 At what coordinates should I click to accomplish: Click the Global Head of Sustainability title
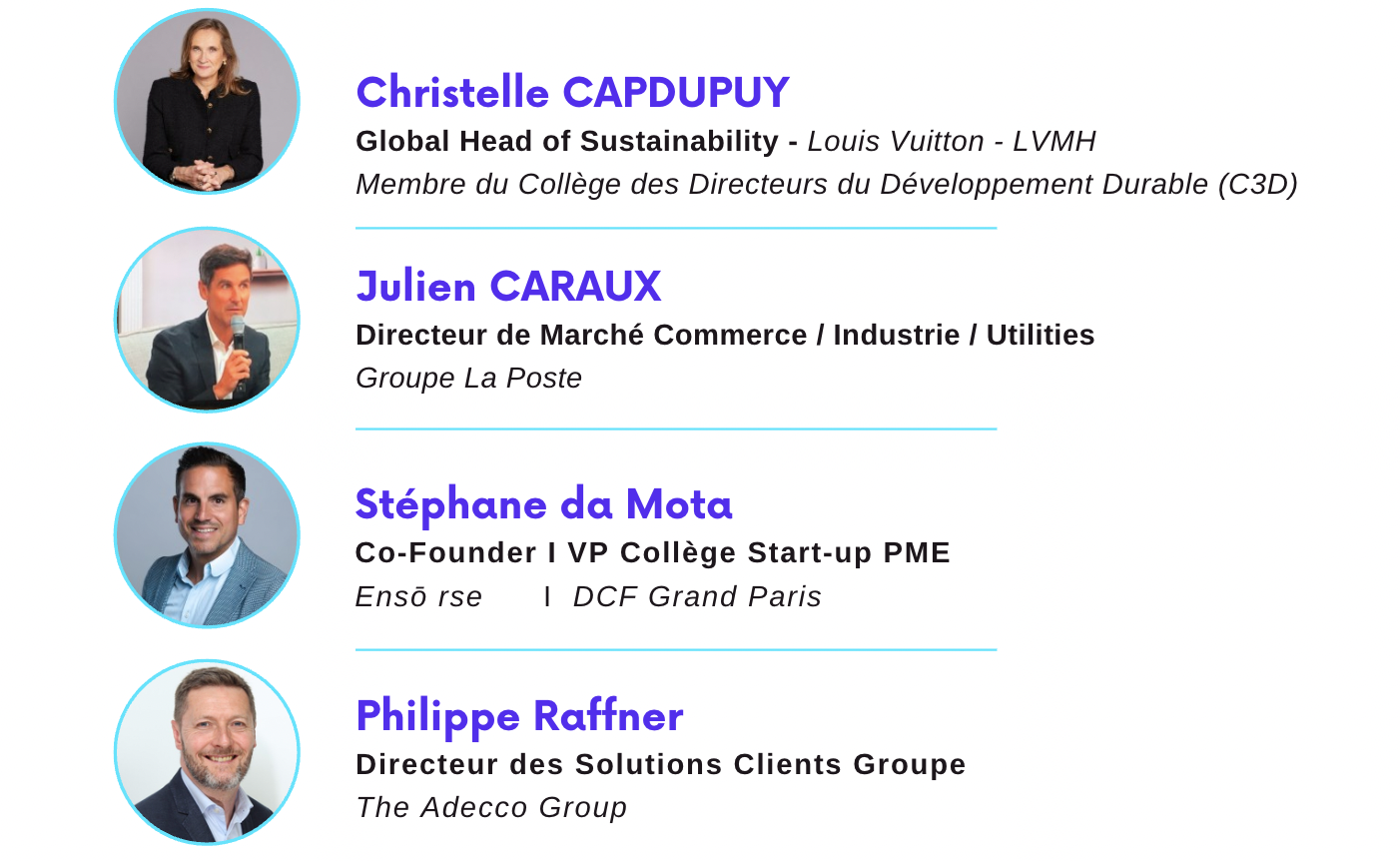pyautogui.click(x=566, y=142)
